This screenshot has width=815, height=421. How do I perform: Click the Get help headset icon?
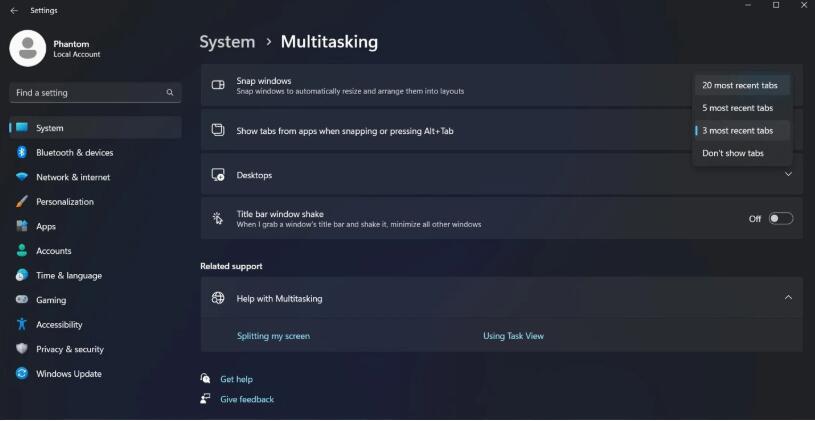pyautogui.click(x=205, y=378)
